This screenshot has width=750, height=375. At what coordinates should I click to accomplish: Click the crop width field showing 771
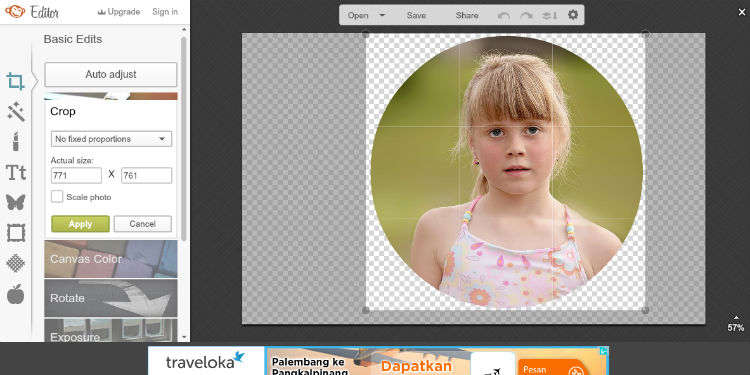pos(76,176)
